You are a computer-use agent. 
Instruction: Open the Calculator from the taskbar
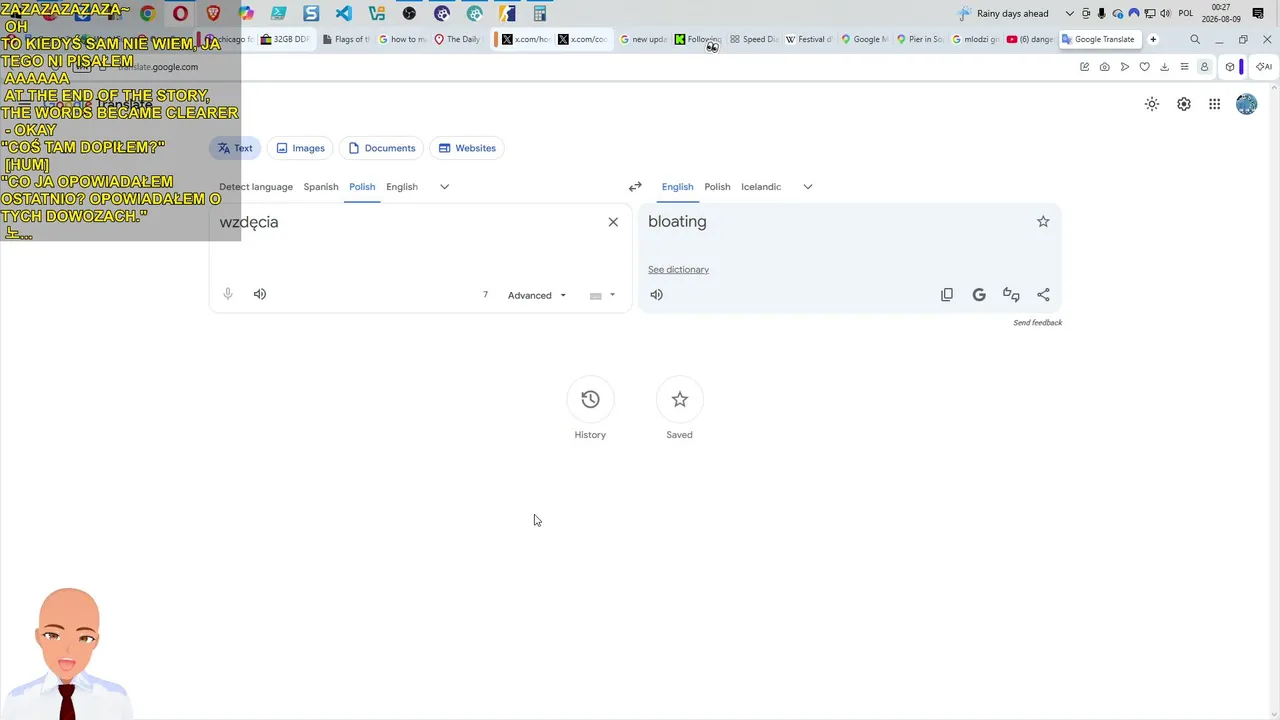click(x=540, y=14)
